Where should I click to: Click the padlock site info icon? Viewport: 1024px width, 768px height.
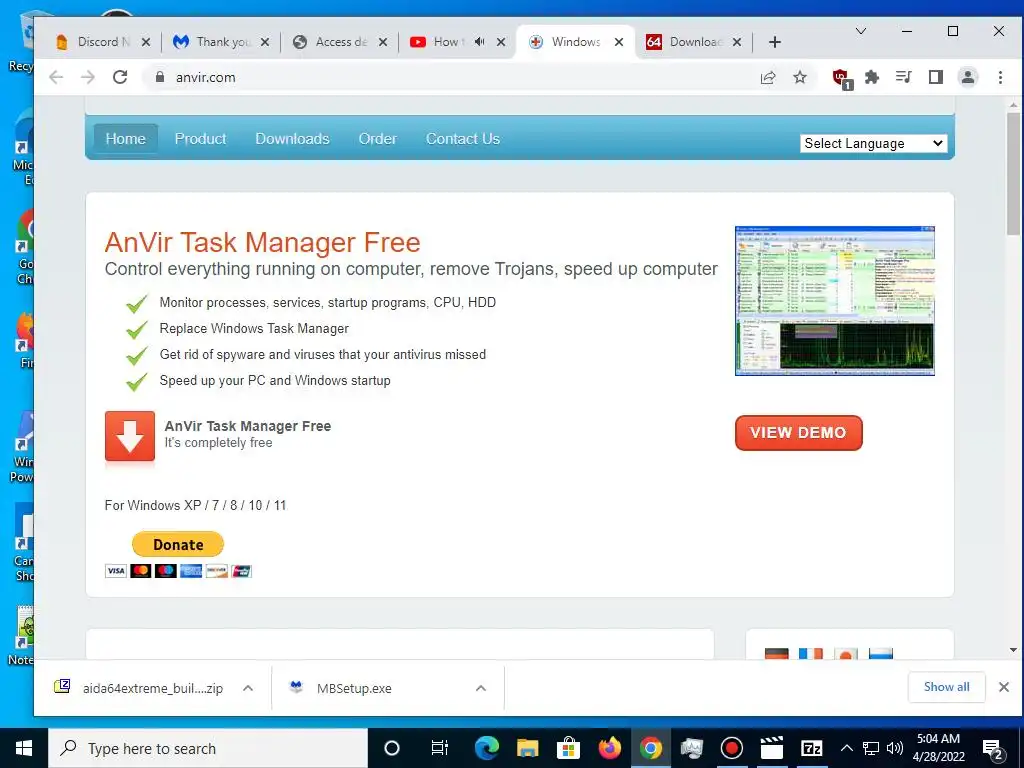pyautogui.click(x=159, y=77)
